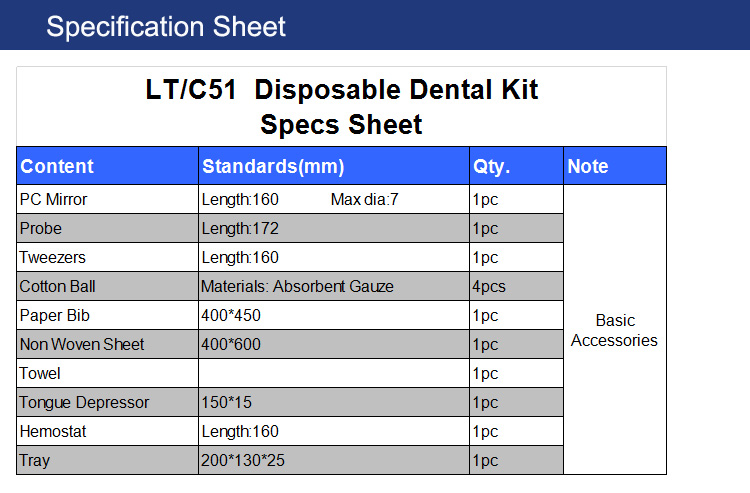Select the 200*130*25 tray dimensions
750x493 pixels.
coord(243,460)
